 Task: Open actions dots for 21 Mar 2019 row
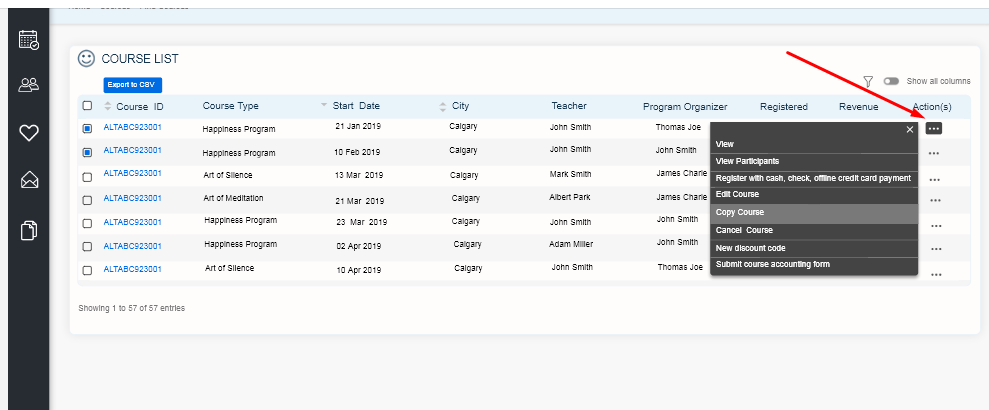point(935,201)
